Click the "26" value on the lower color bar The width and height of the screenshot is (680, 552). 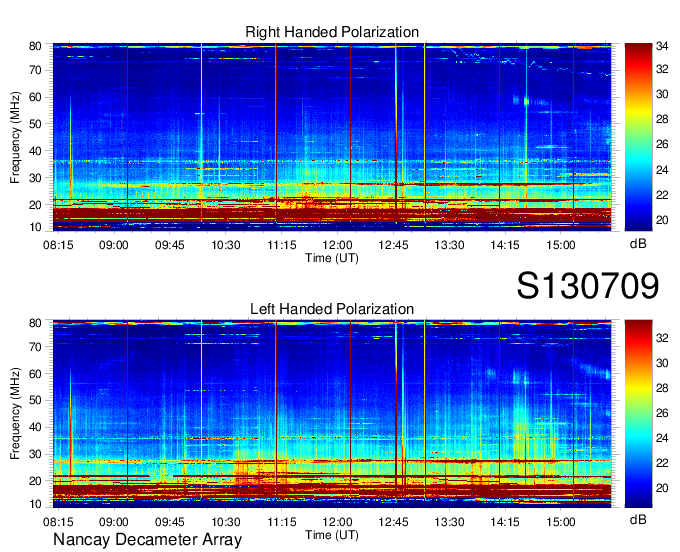click(662, 413)
